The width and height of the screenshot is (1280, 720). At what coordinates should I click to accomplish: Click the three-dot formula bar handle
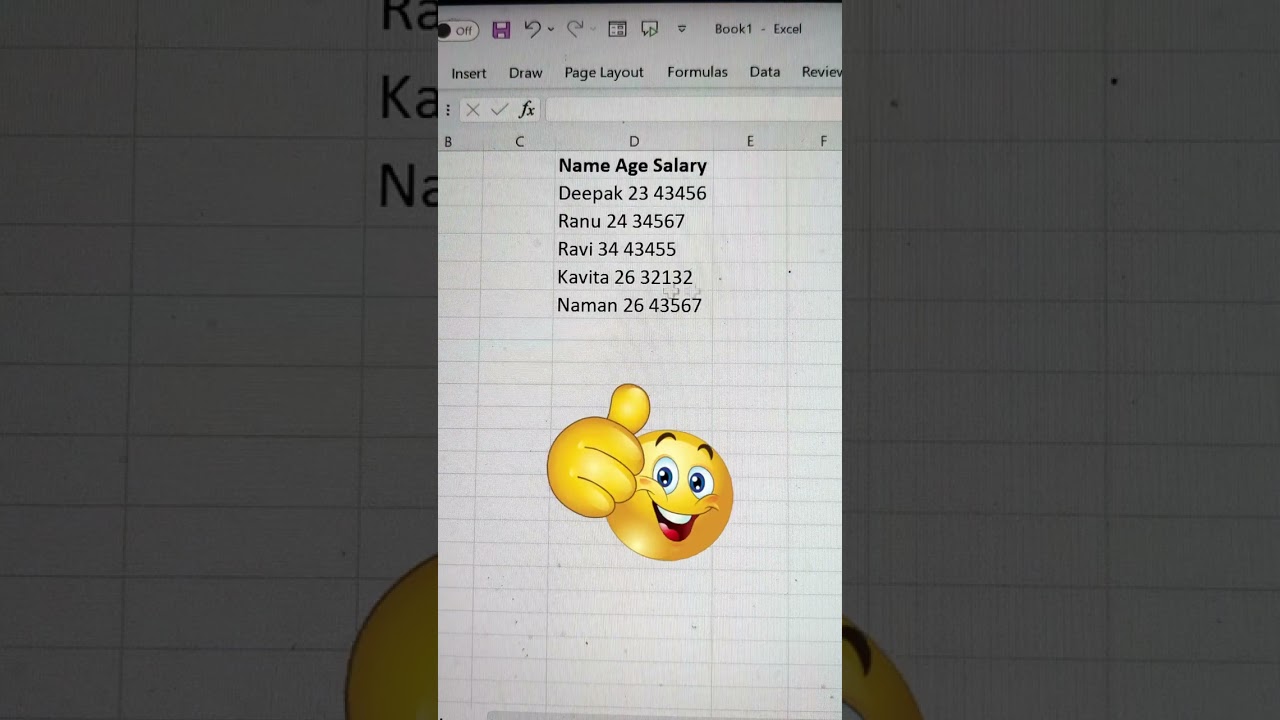pos(448,110)
